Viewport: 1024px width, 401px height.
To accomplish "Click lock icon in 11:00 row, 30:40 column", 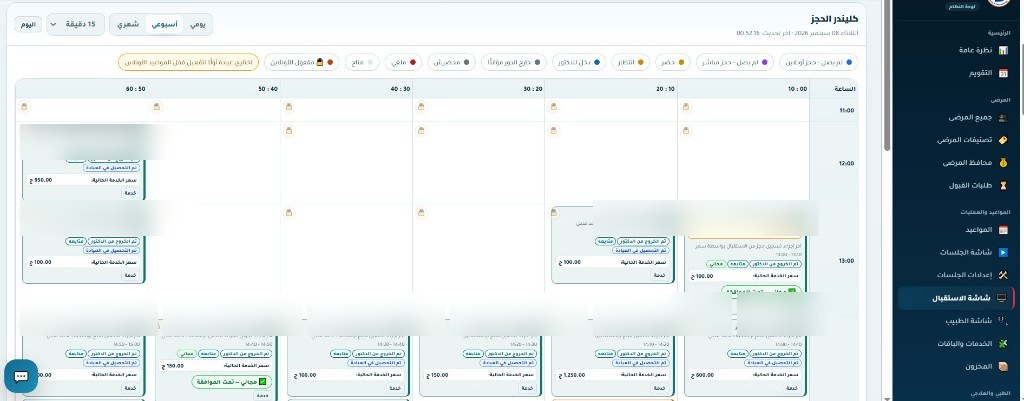I will tap(289, 106).
